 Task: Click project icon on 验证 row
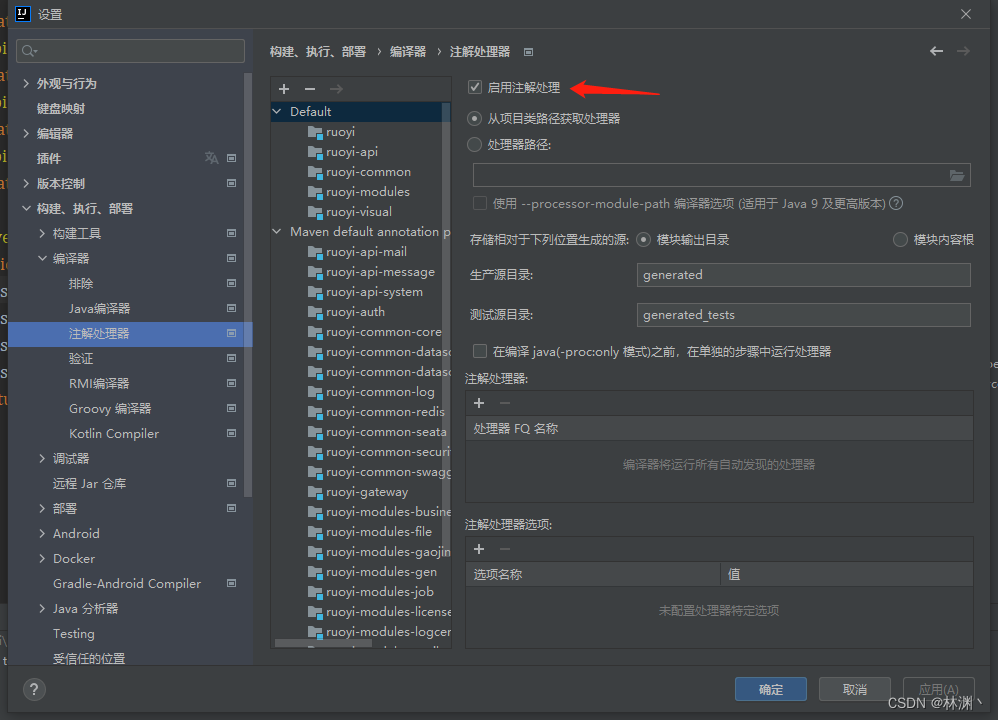point(232,358)
